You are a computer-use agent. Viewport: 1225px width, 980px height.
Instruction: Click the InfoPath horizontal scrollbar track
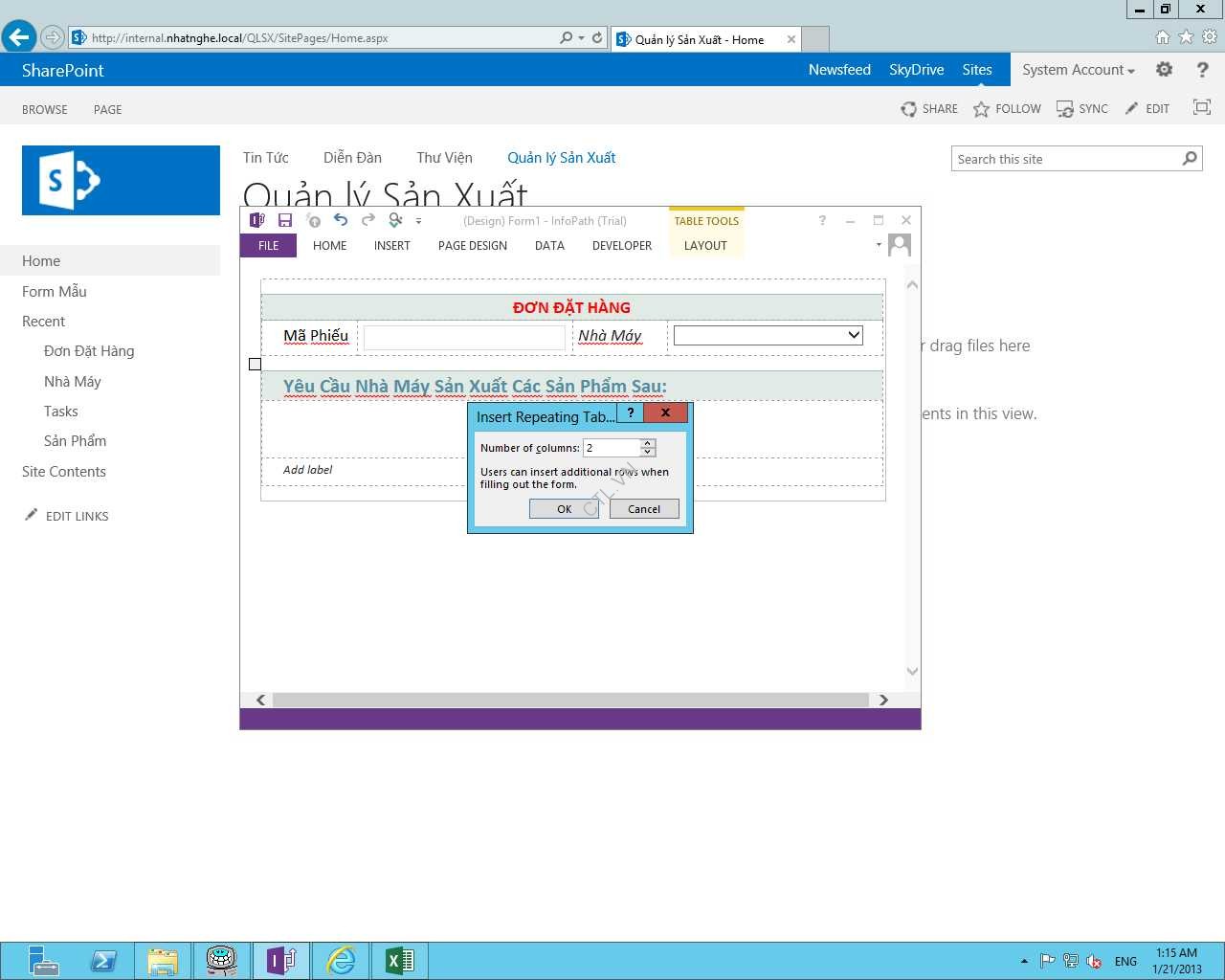569,700
